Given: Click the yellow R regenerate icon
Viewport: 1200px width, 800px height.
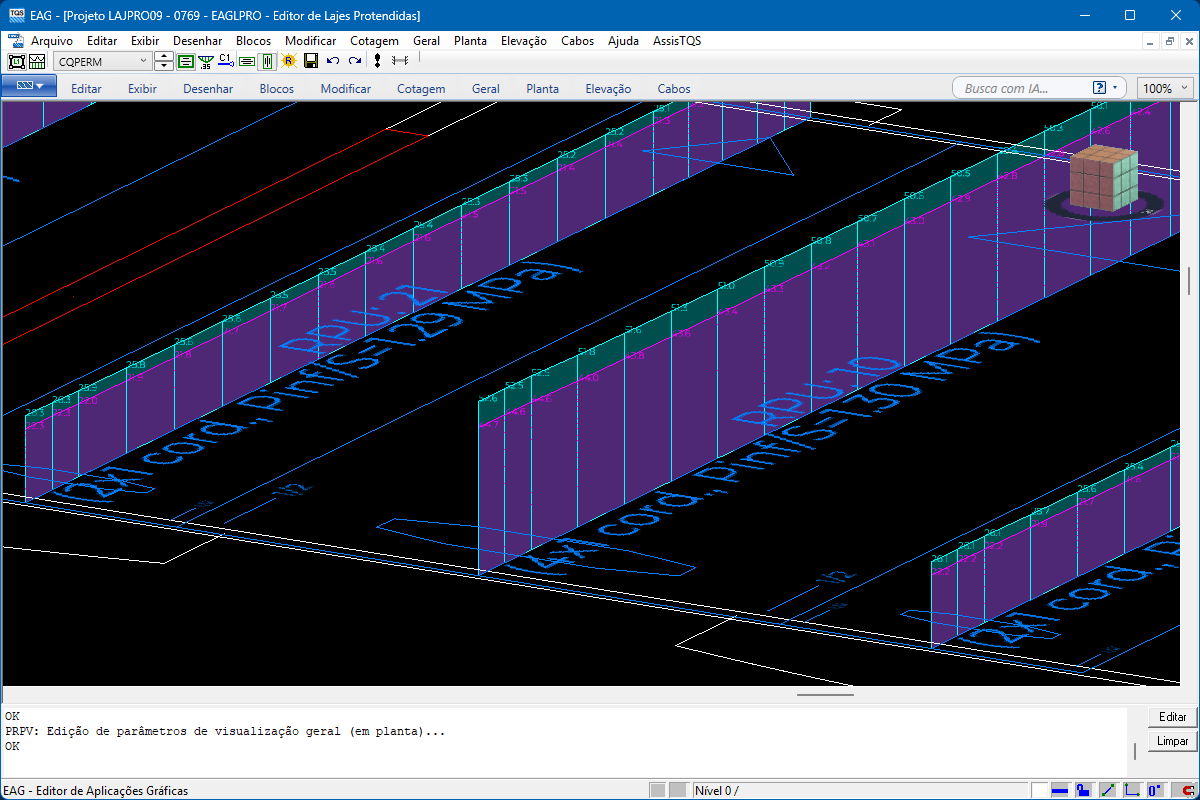Looking at the screenshot, I should (289, 61).
